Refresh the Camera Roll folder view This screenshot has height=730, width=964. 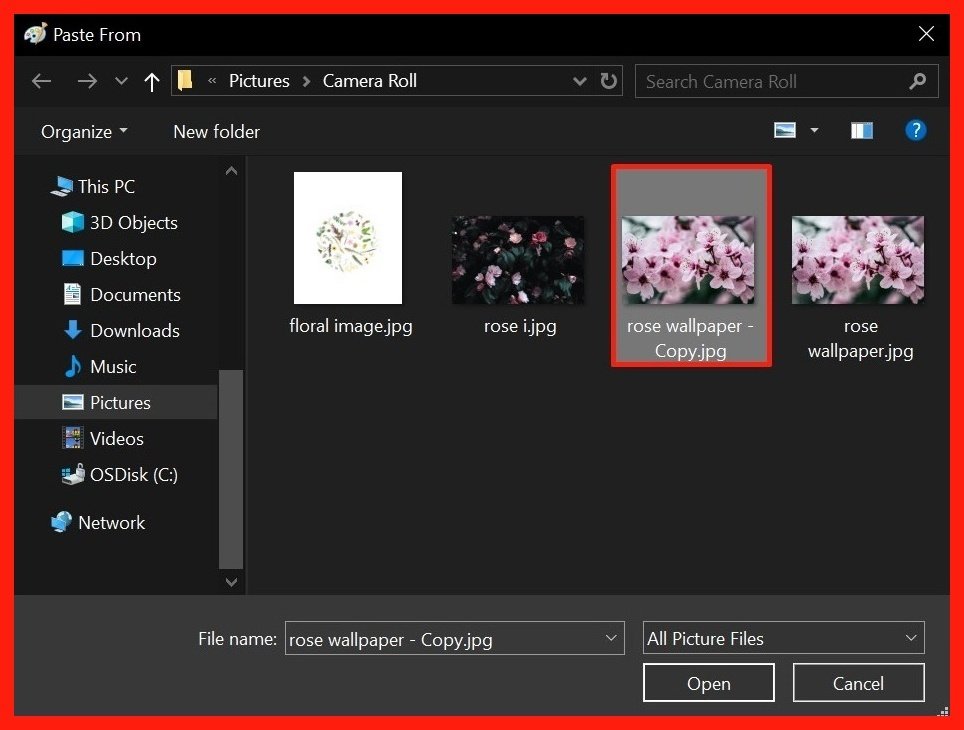click(x=609, y=81)
